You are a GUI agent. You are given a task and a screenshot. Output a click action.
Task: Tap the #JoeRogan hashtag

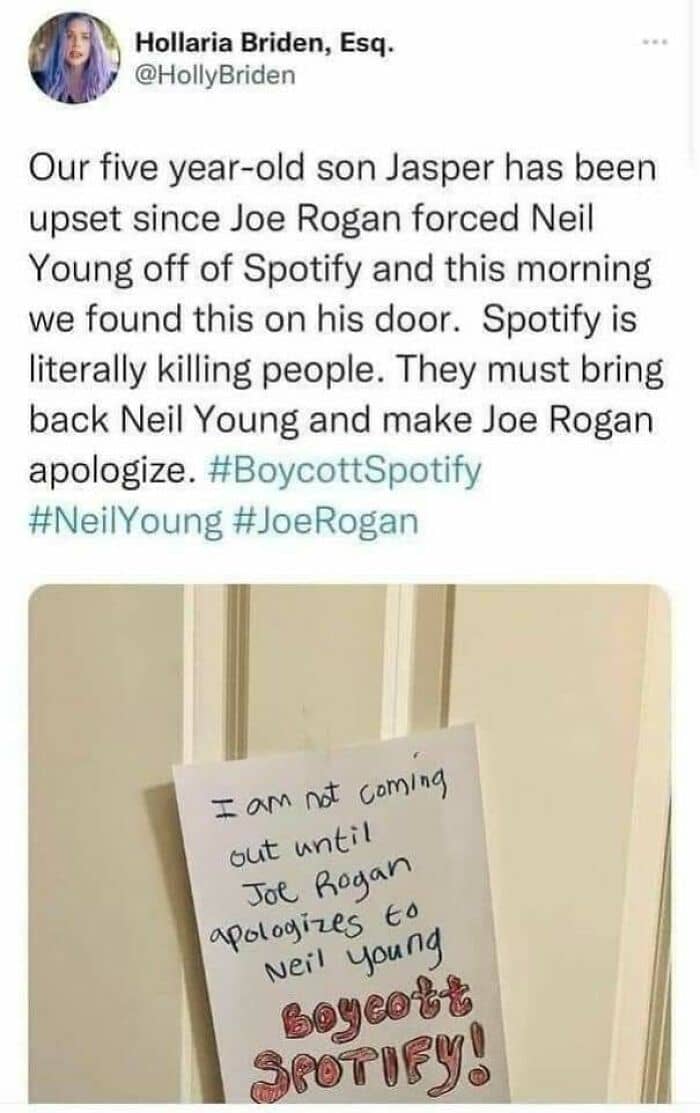[325, 522]
